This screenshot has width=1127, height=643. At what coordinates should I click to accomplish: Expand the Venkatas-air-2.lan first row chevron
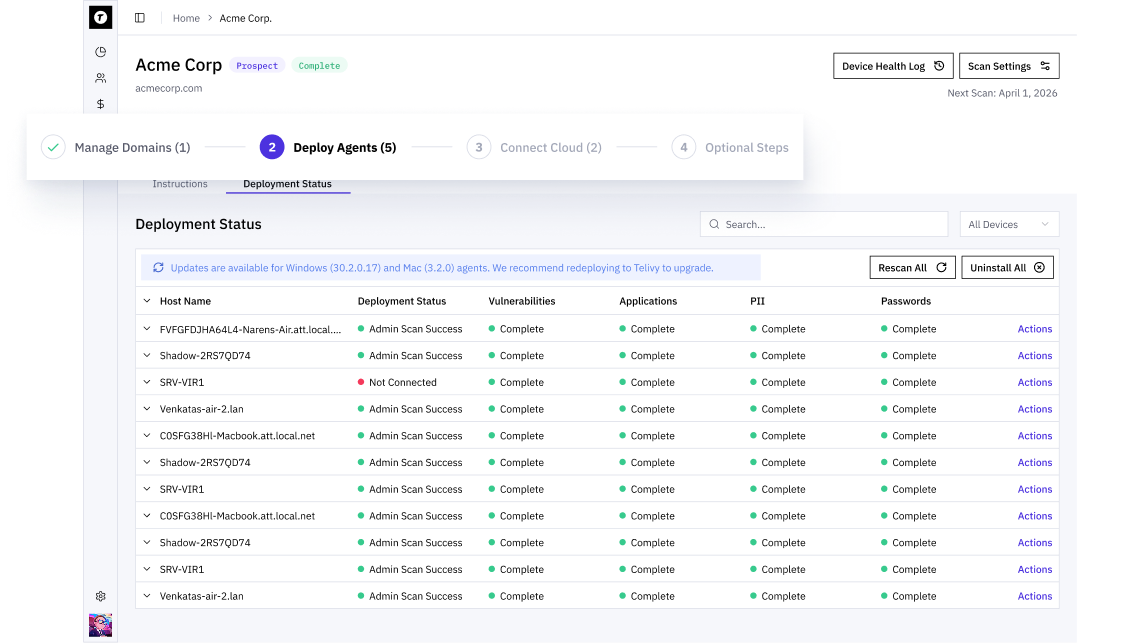tap(147, 409)
